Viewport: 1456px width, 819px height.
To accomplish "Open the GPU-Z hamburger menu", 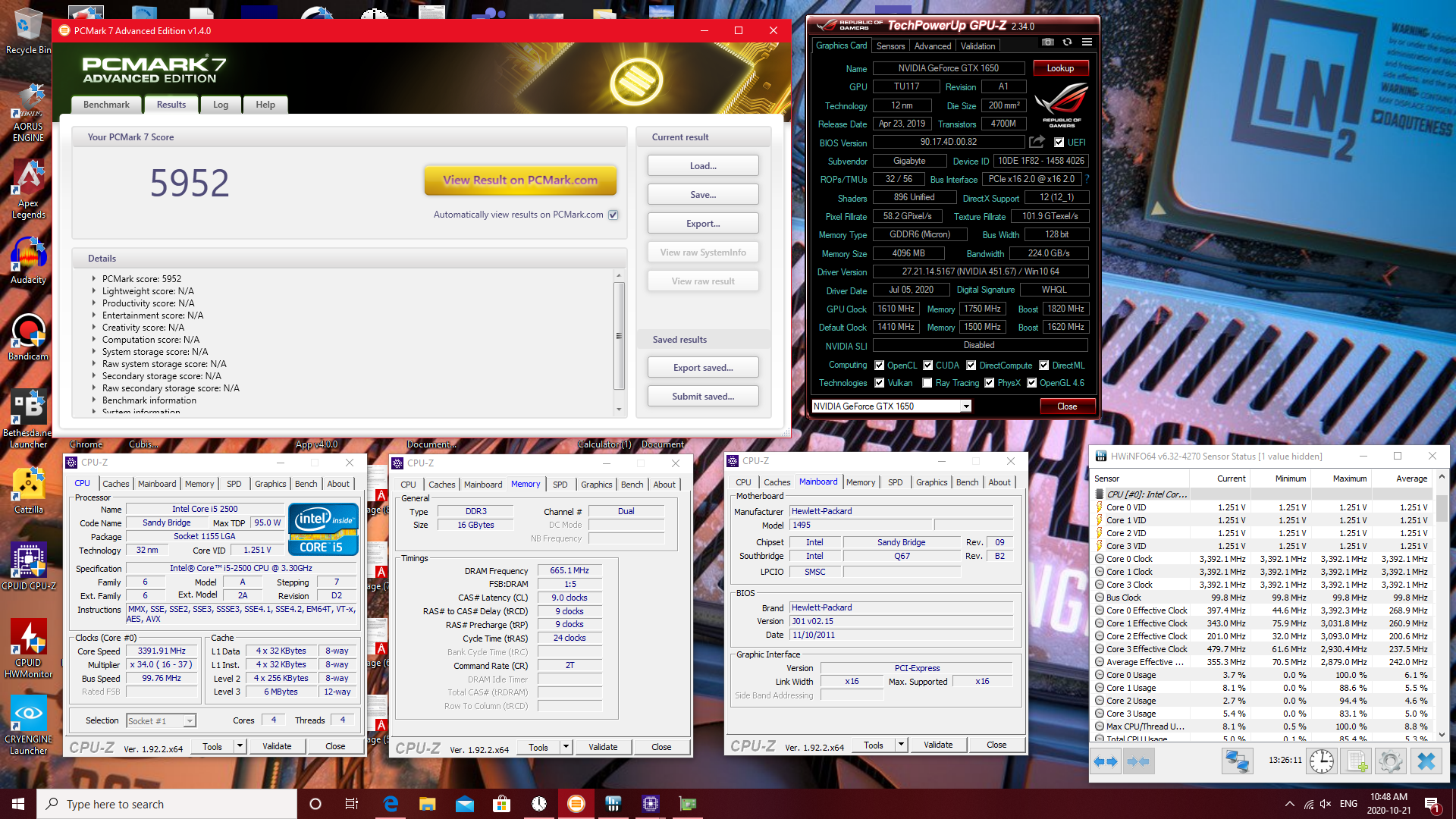I will (1087, 42).
